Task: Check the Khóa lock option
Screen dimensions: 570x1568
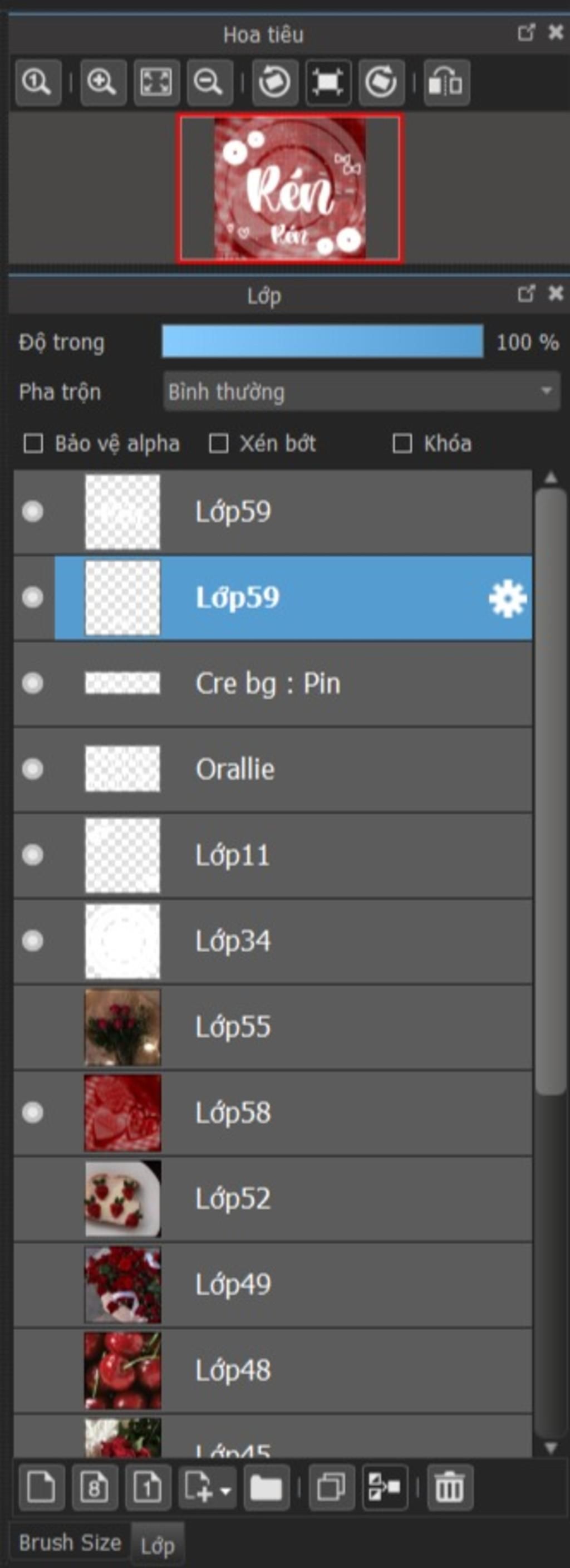Action: click(x=402, y=444)
